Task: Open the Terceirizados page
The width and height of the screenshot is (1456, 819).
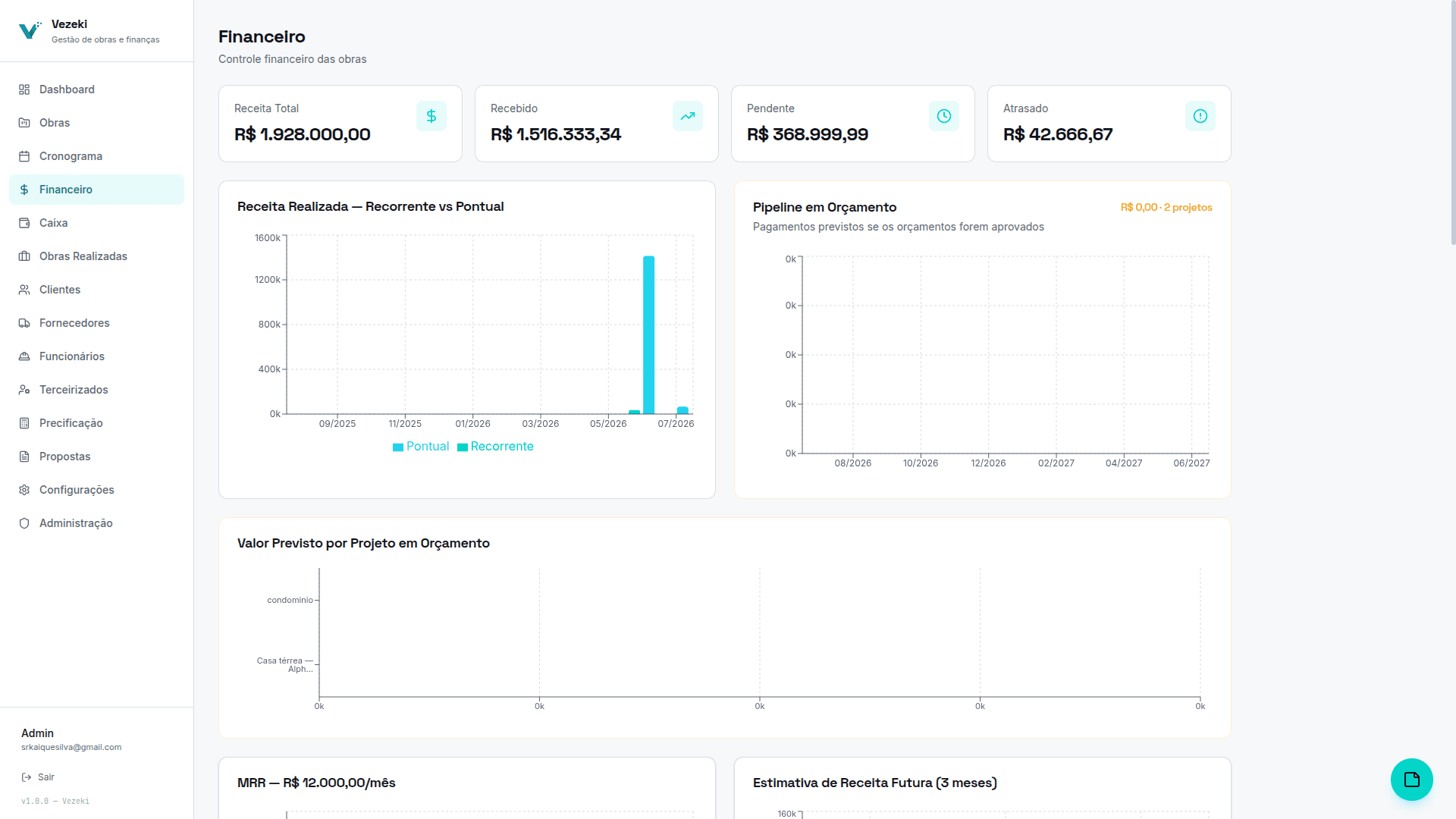Action: (96, 390)
